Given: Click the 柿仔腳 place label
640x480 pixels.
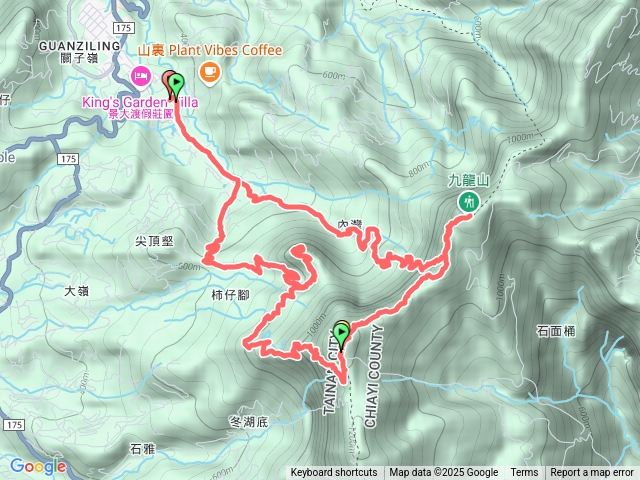Looking at the screenshot, I should coord(230,295).
